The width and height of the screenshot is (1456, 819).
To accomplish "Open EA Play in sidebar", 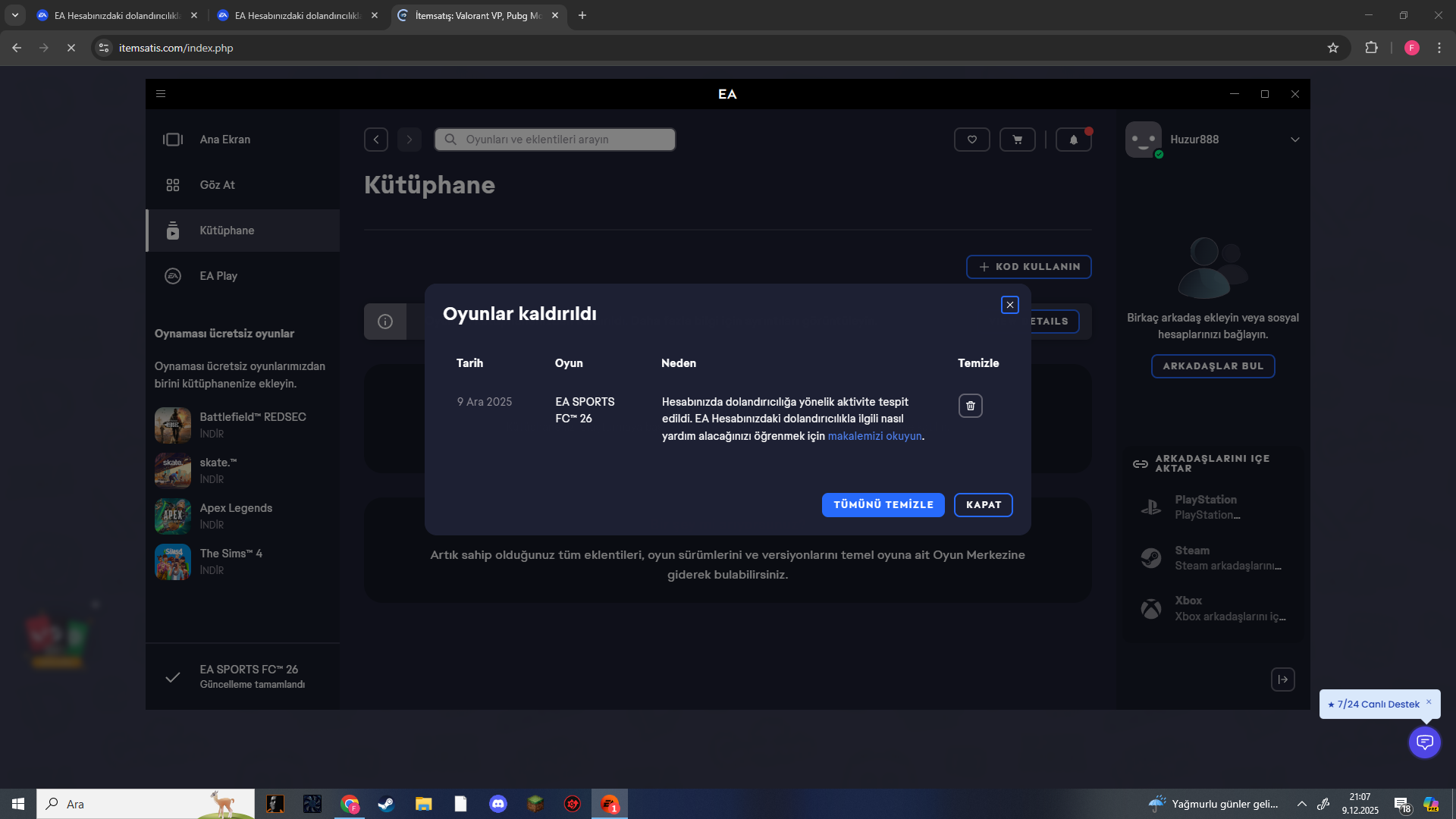I will point(243,276).
